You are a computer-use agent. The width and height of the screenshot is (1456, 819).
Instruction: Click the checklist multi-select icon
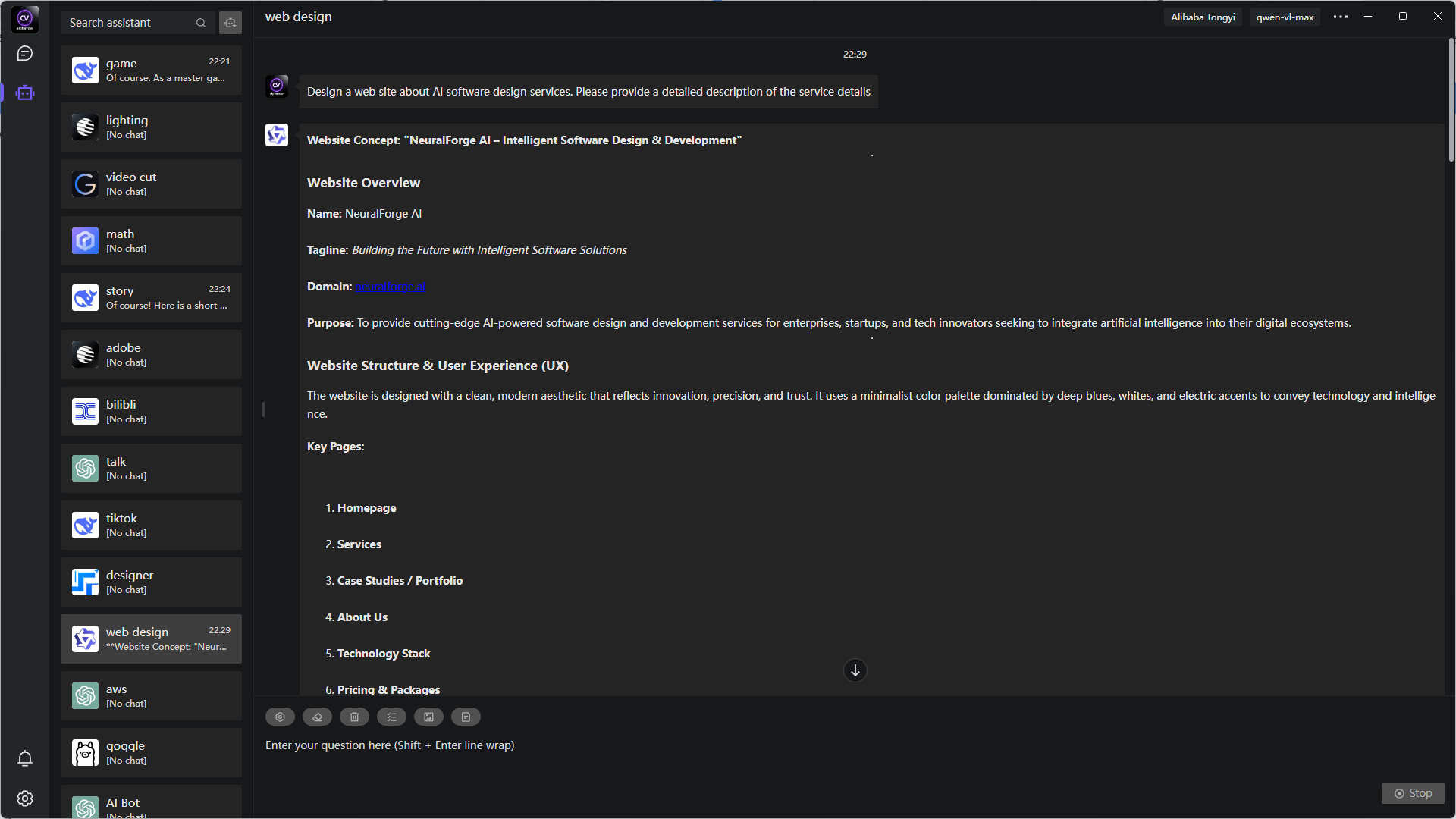[x=391, y=717]
